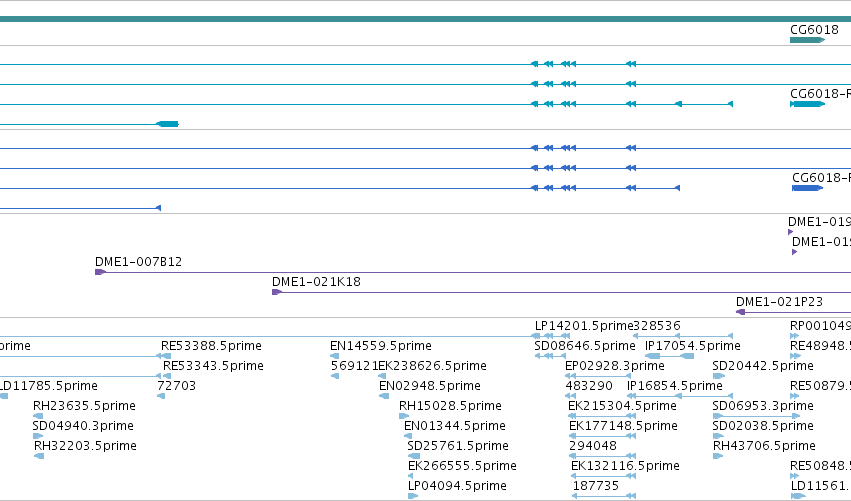851x501 pixels.
Task: Click the EST arrow glyph under EN14559.5prime
Action: pyautogui.click(x=334, y=356)
